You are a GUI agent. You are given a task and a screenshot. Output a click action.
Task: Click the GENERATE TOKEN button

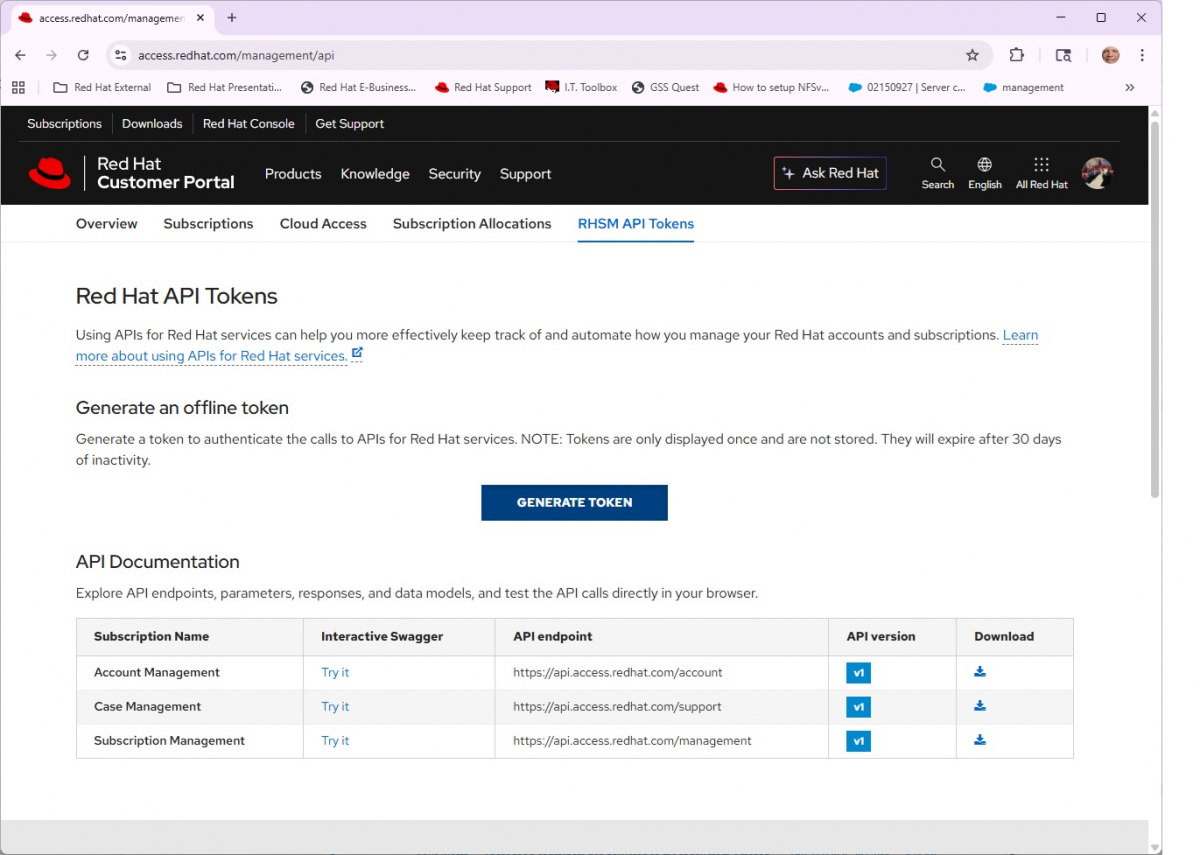pyautogui.click(x=574, y=502)
